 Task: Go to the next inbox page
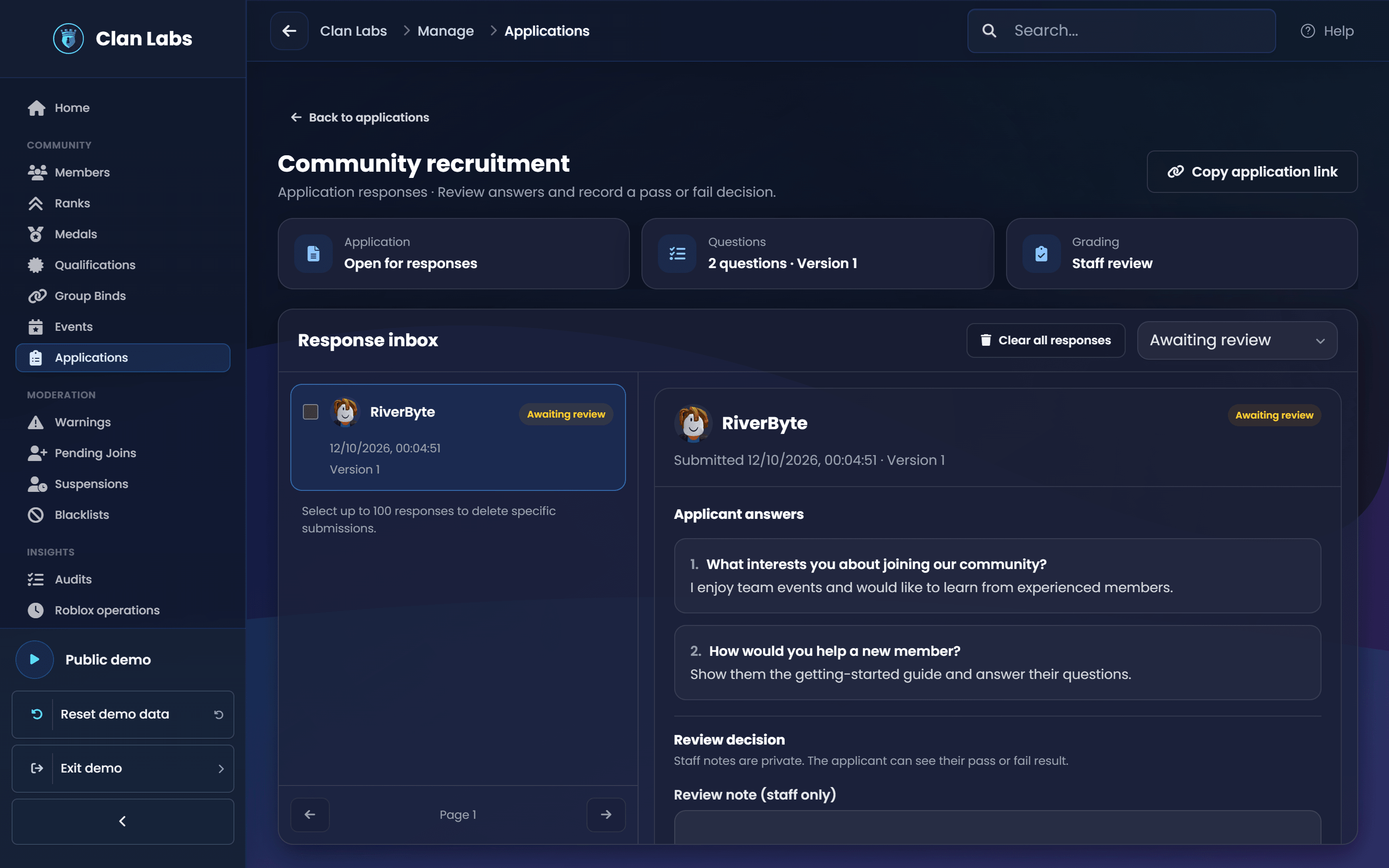606,814
